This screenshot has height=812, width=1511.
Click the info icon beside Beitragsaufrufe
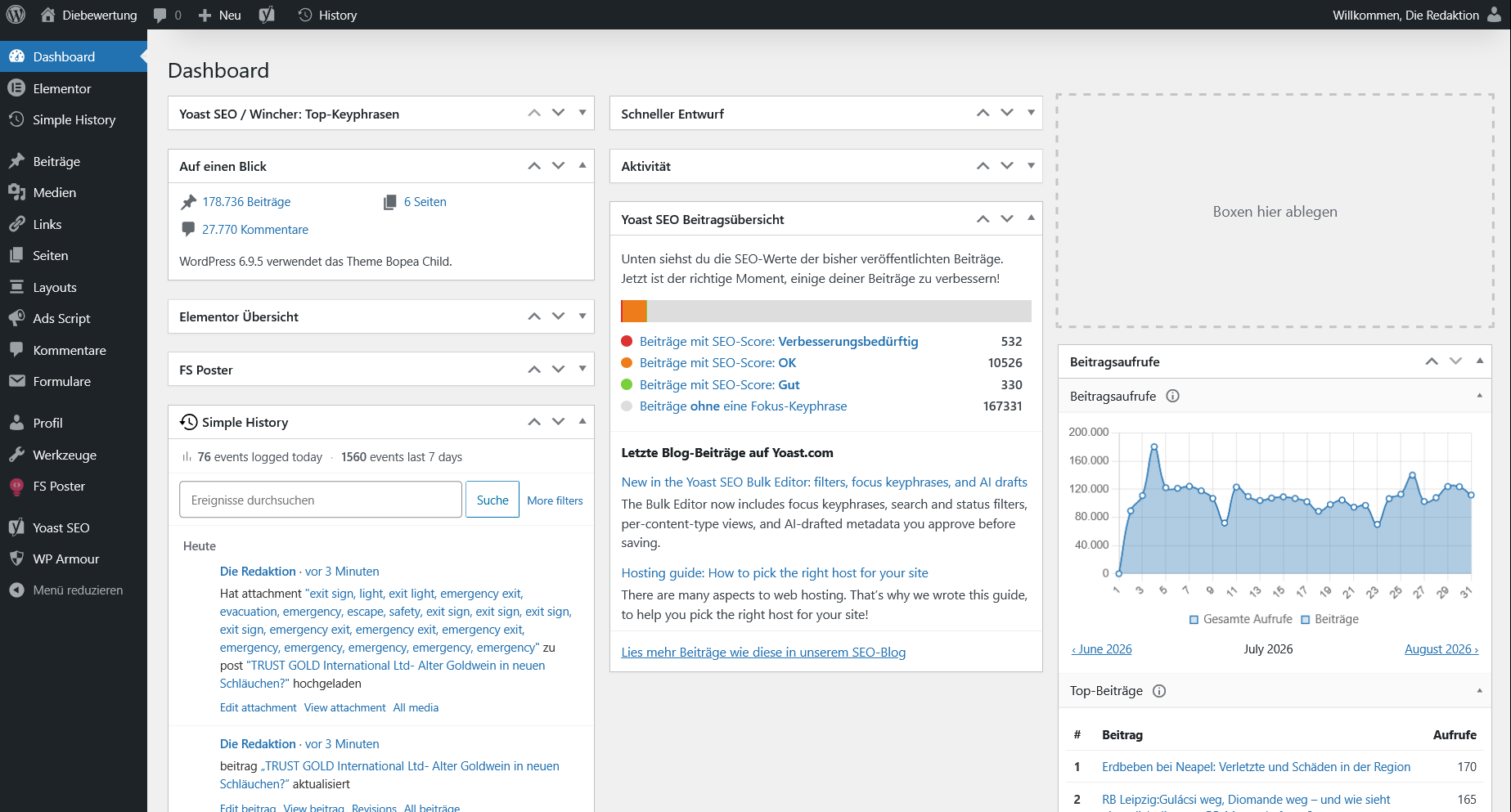(1172, 397)
